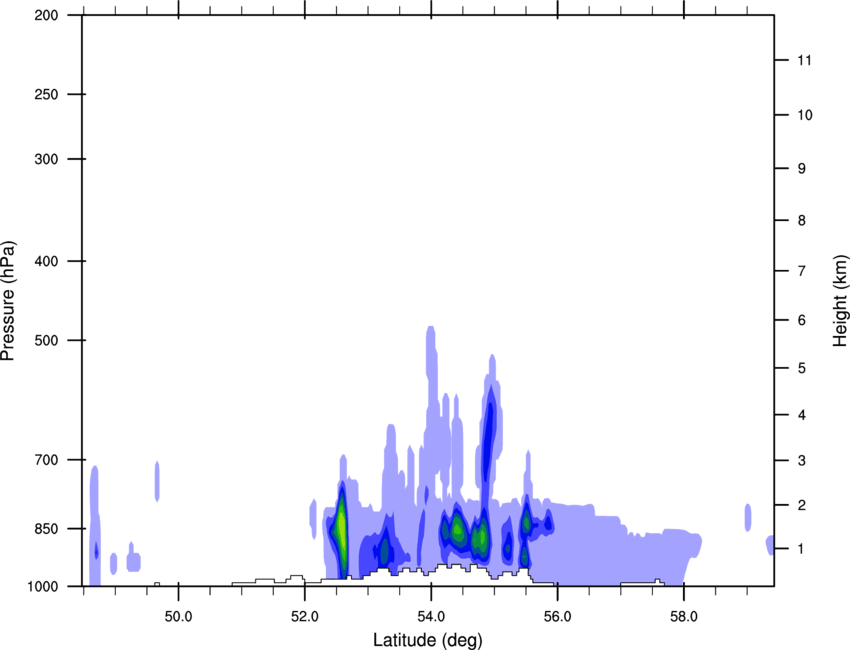Click the 200 pressure axis label

coord(46,15)
